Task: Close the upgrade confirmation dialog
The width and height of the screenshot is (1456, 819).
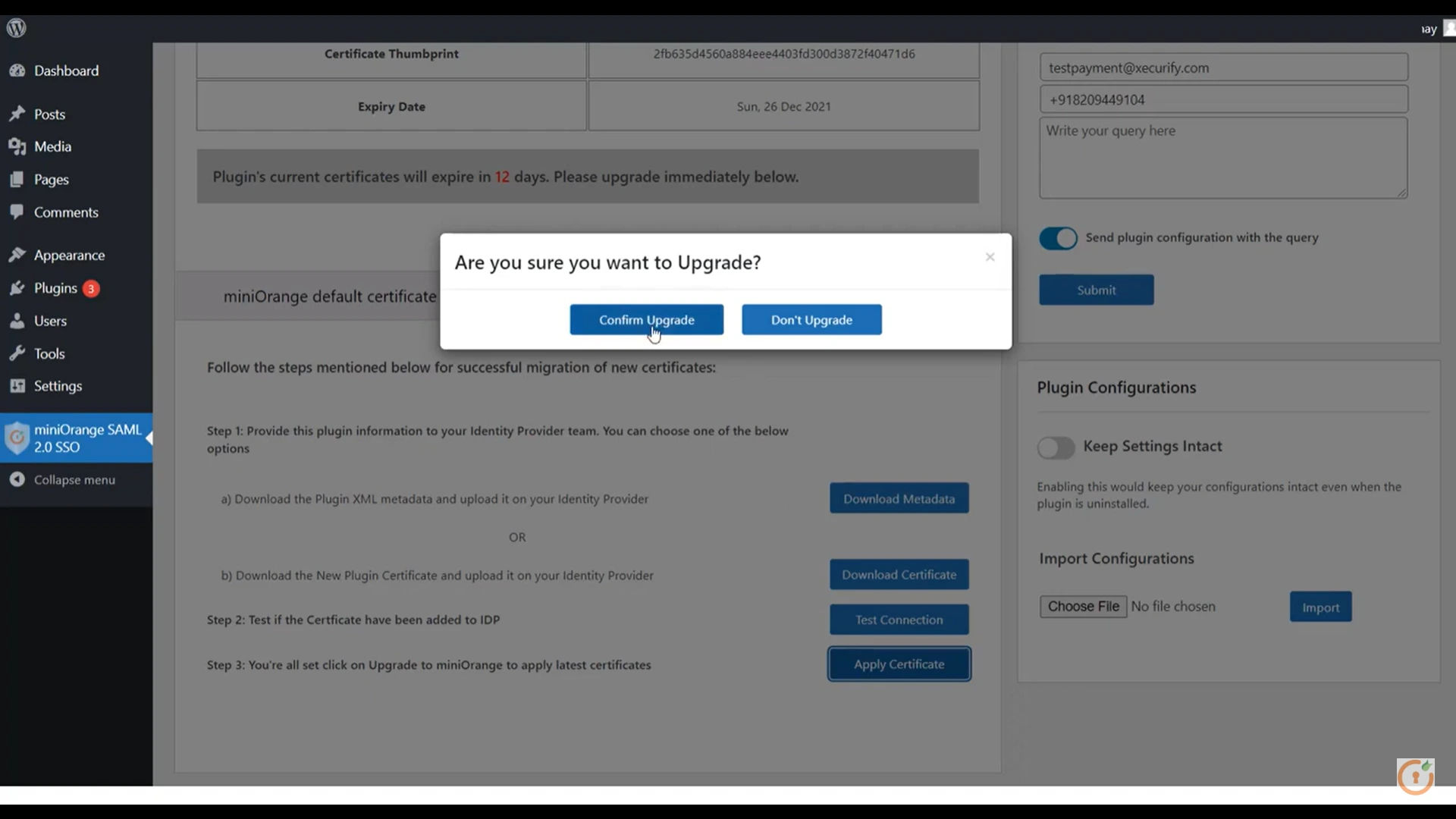Action: click(x=990, y=257)
